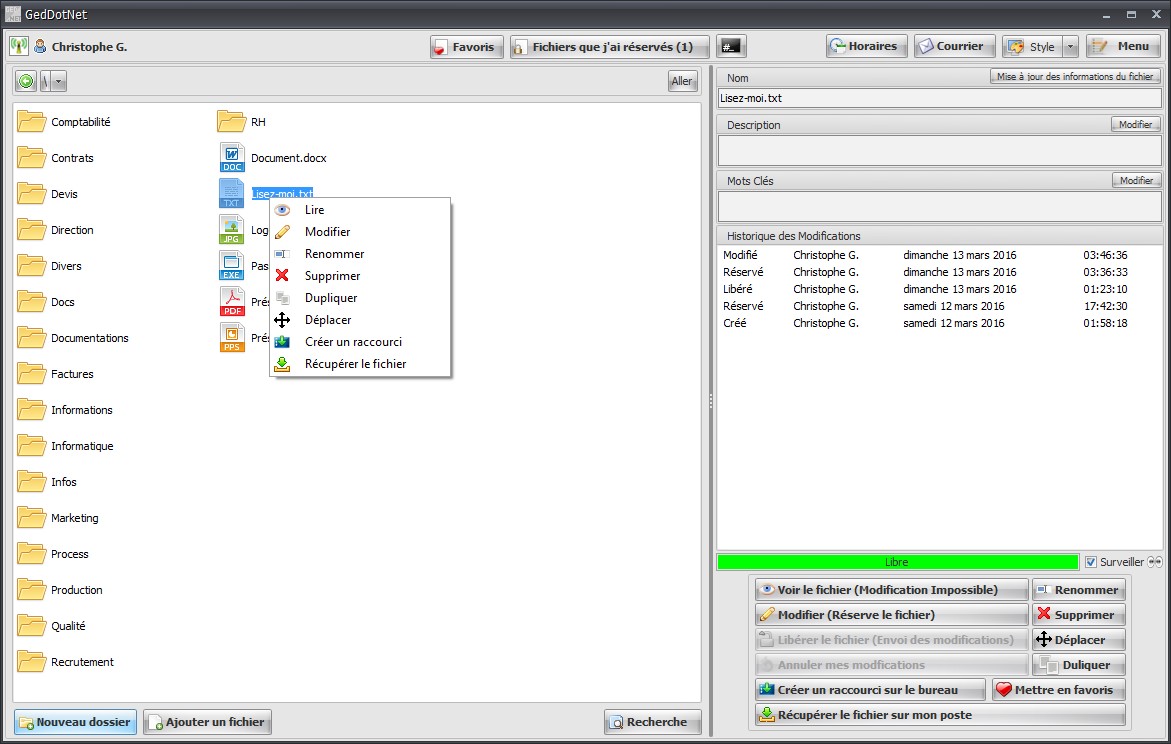Choose Lire in the context menu
Screen dimensions: 1171x744
(x=360, y=210)
